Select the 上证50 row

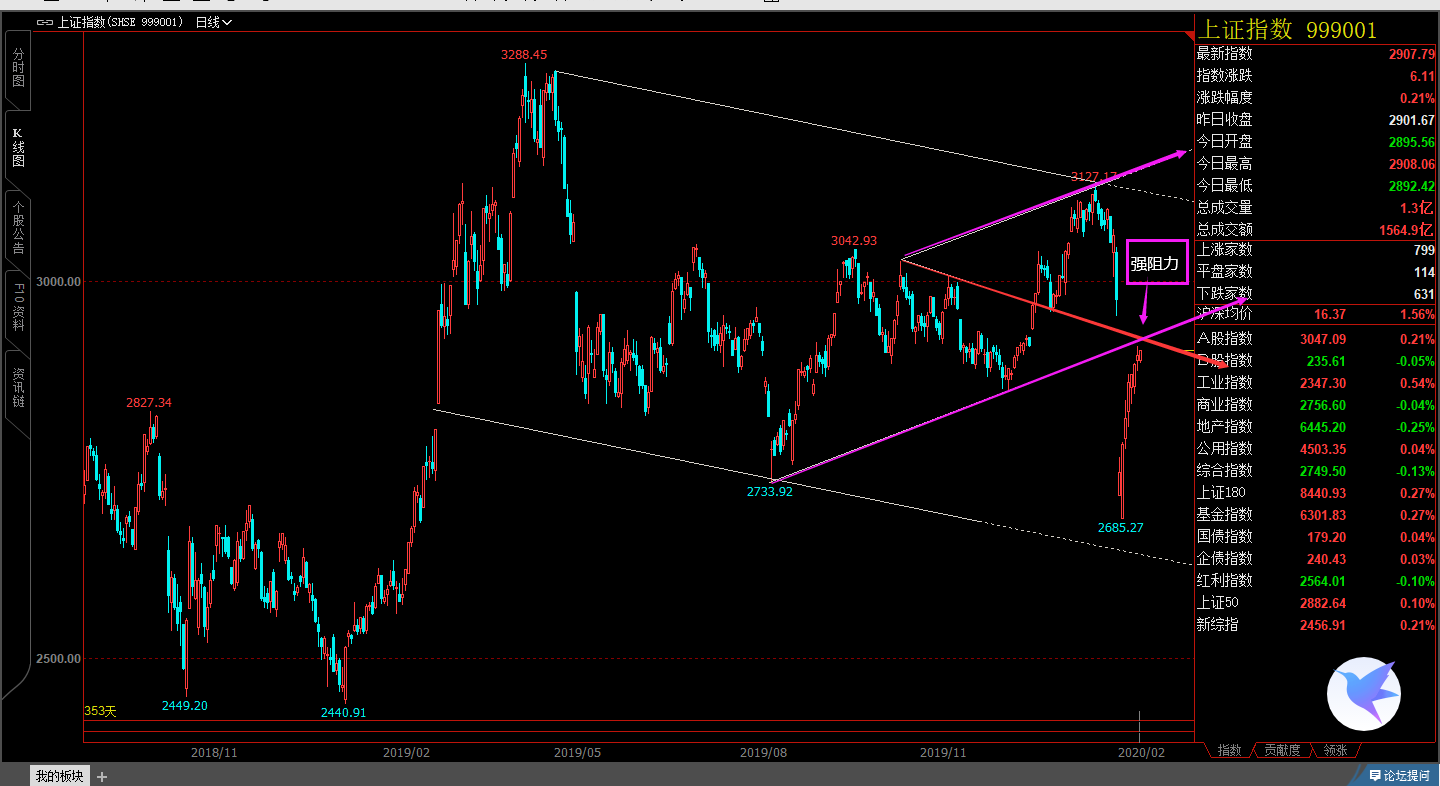[1316, 602]
